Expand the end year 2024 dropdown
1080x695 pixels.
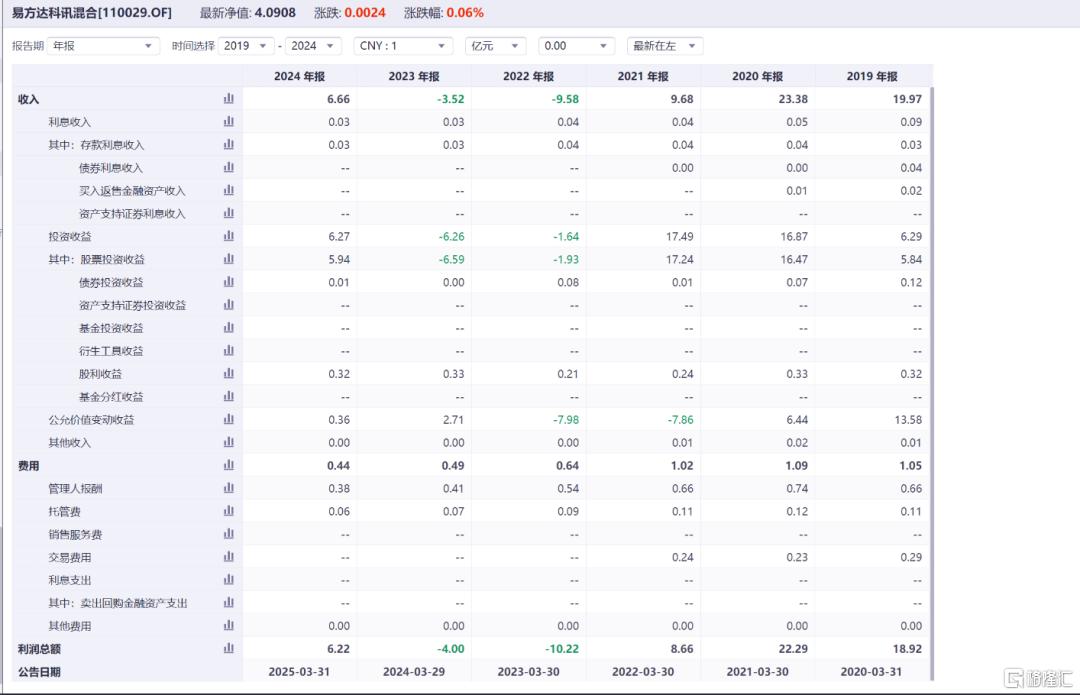pyautogui.click(x=313, y=45)
